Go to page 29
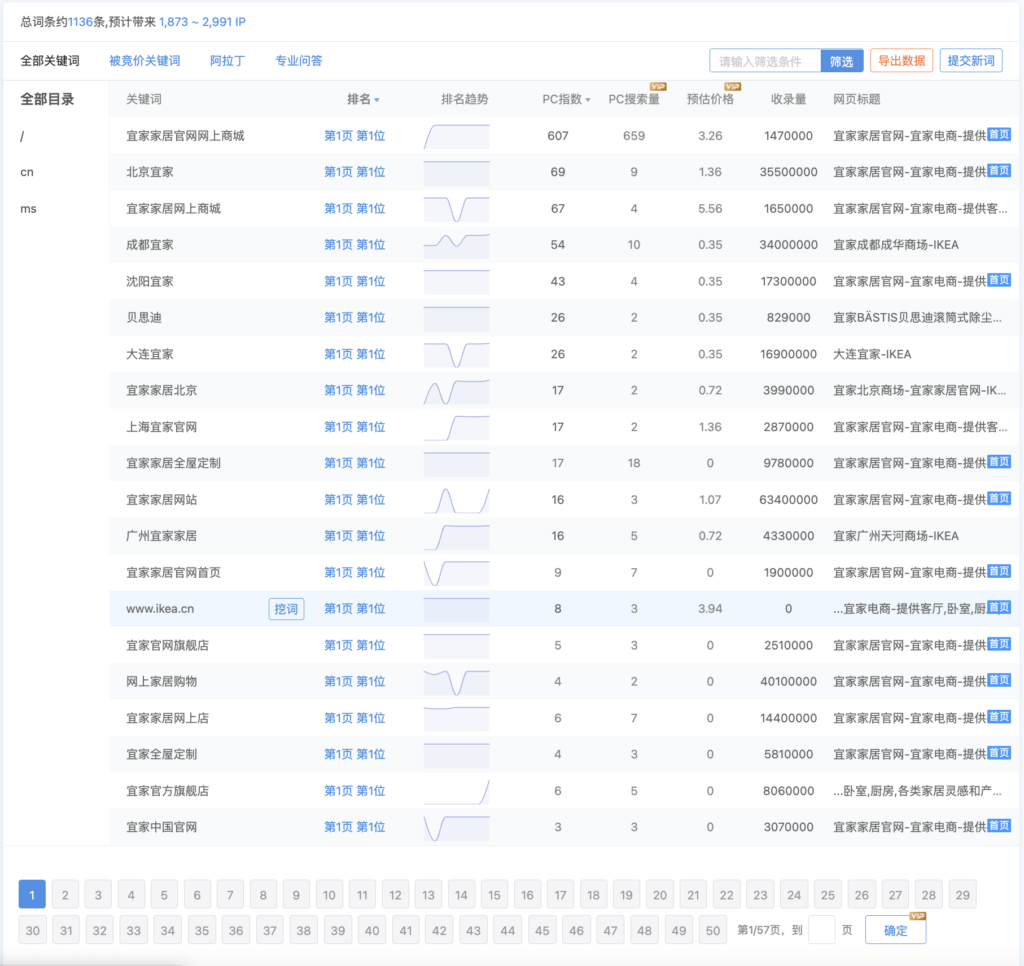 pyautogui.click(x=963, y=895)
